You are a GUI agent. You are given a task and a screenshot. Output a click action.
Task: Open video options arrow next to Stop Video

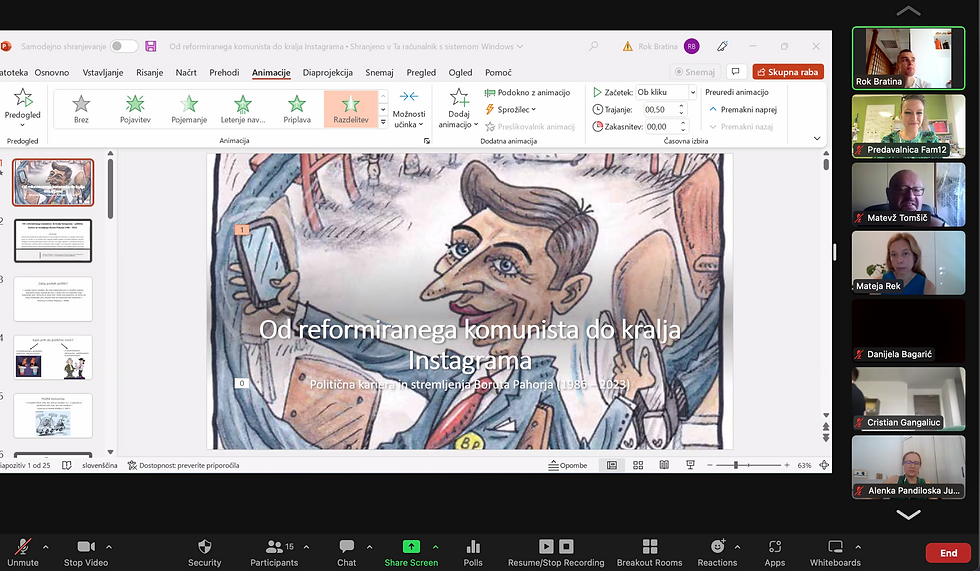109,547
